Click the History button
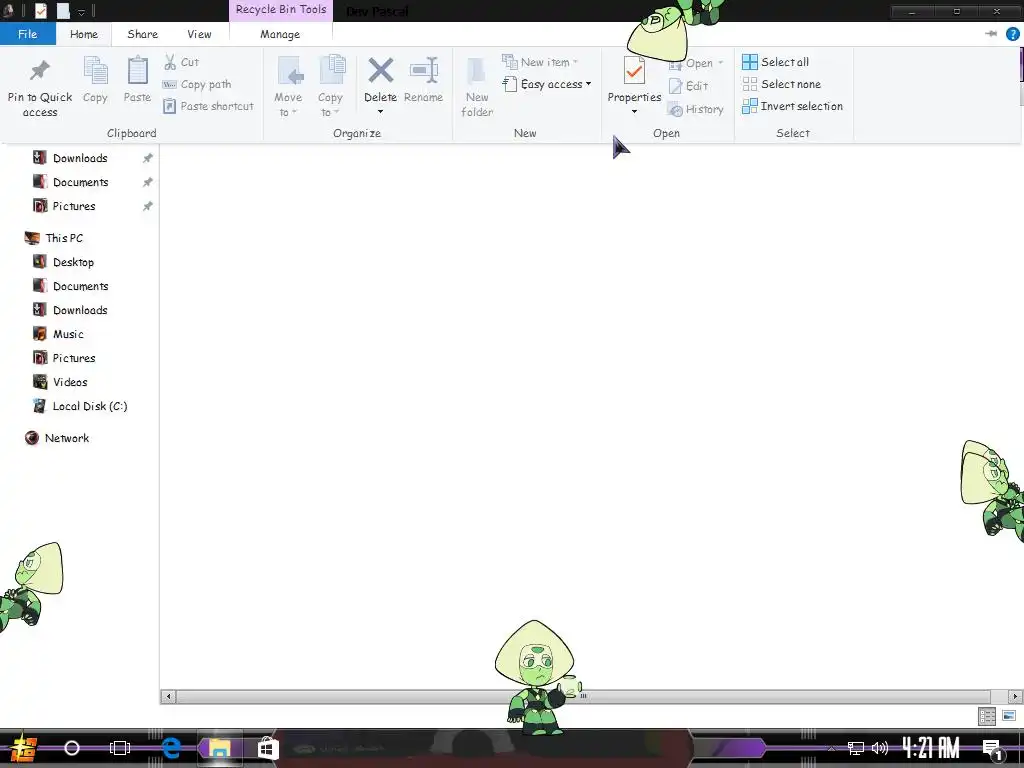 (x=696, y=109)
